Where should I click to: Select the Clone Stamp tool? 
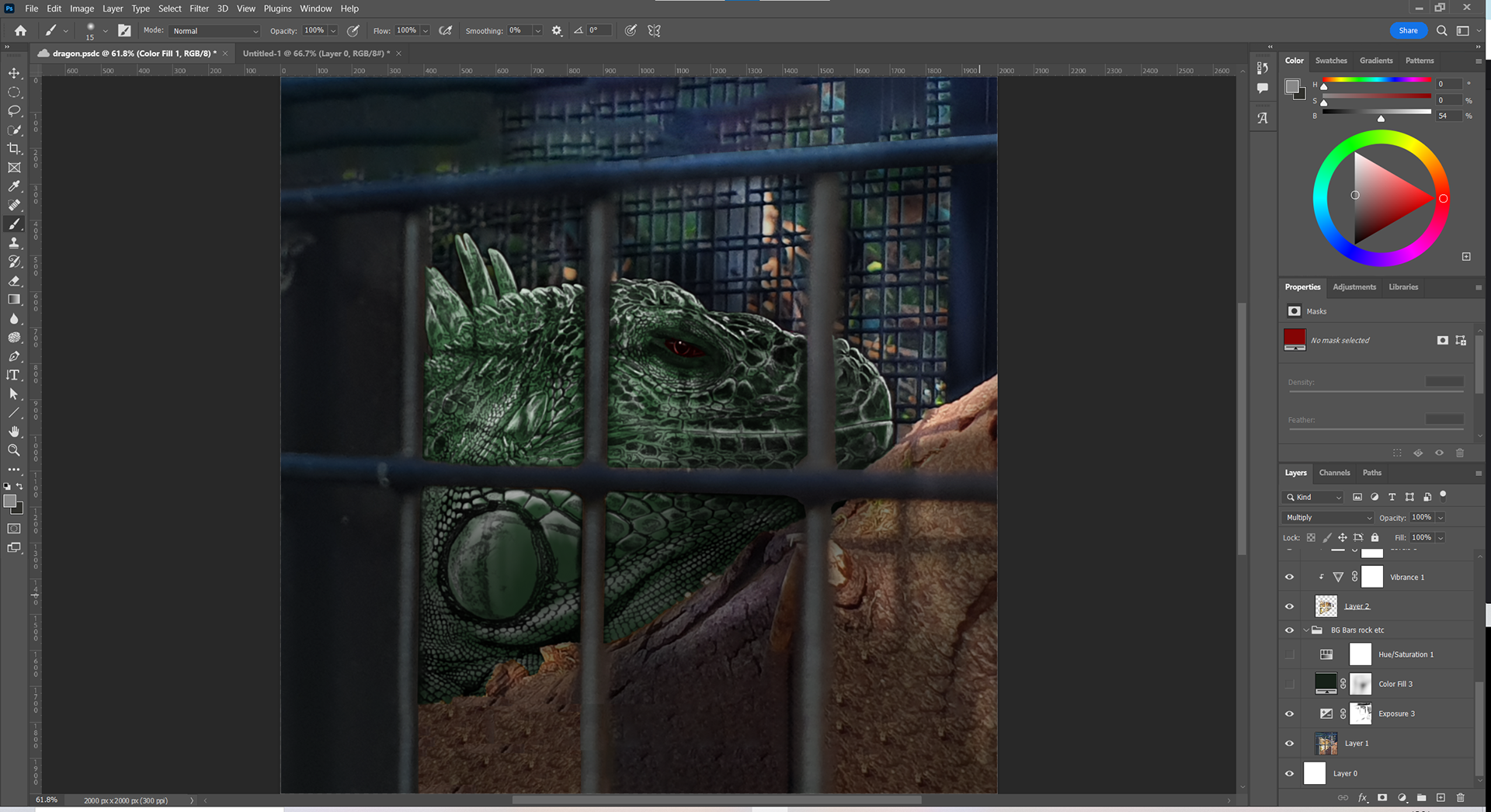point(14,243)
